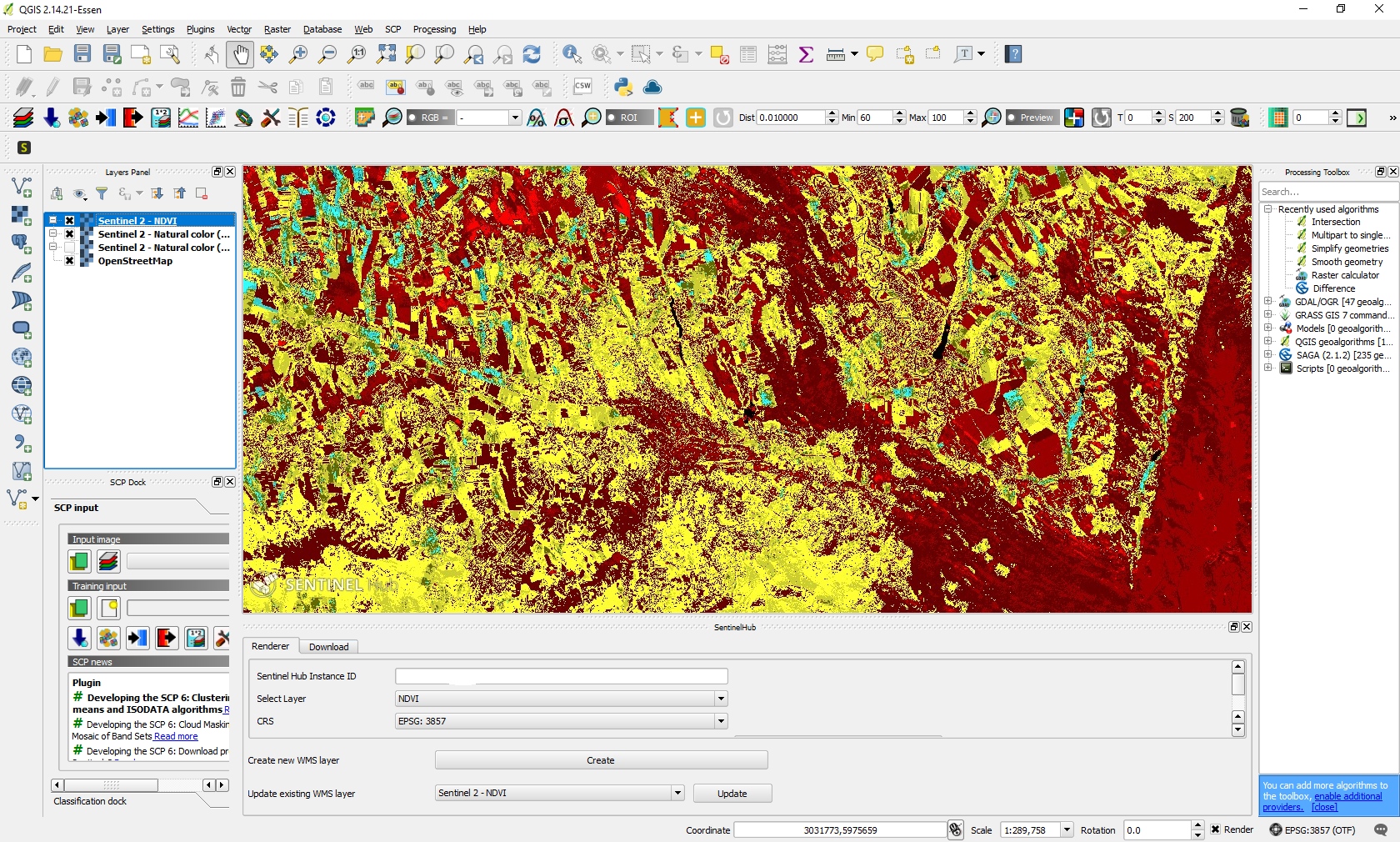Switch to the Renderer tab

coord(270,646)
